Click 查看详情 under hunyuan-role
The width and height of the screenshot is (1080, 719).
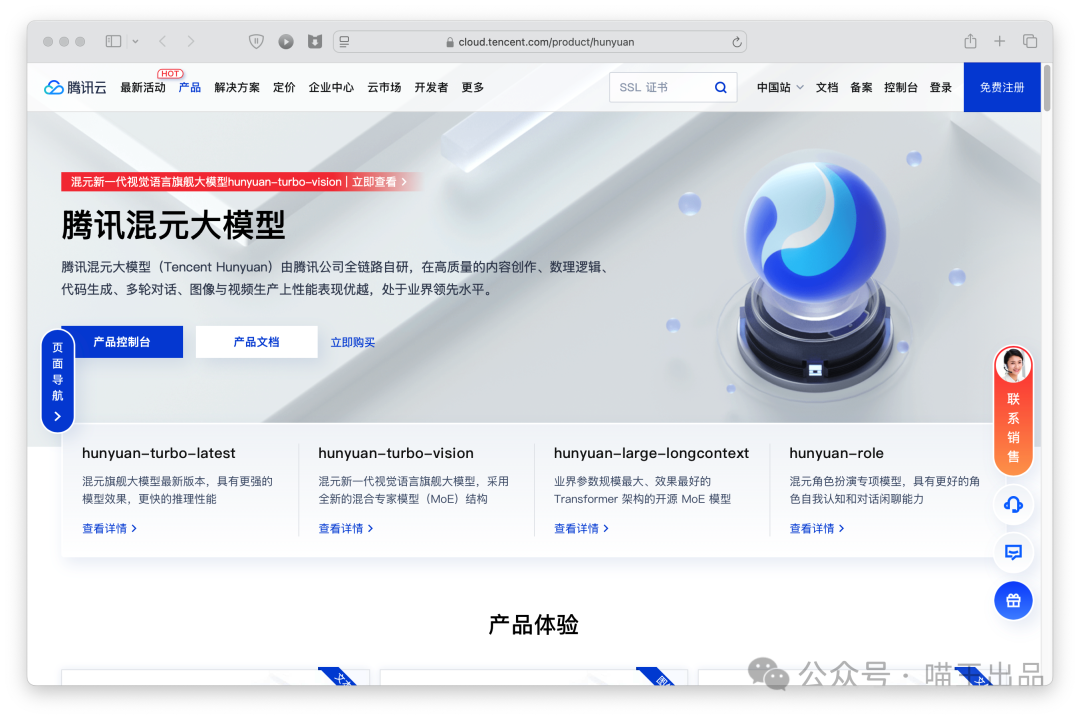[x=817, y=528]
